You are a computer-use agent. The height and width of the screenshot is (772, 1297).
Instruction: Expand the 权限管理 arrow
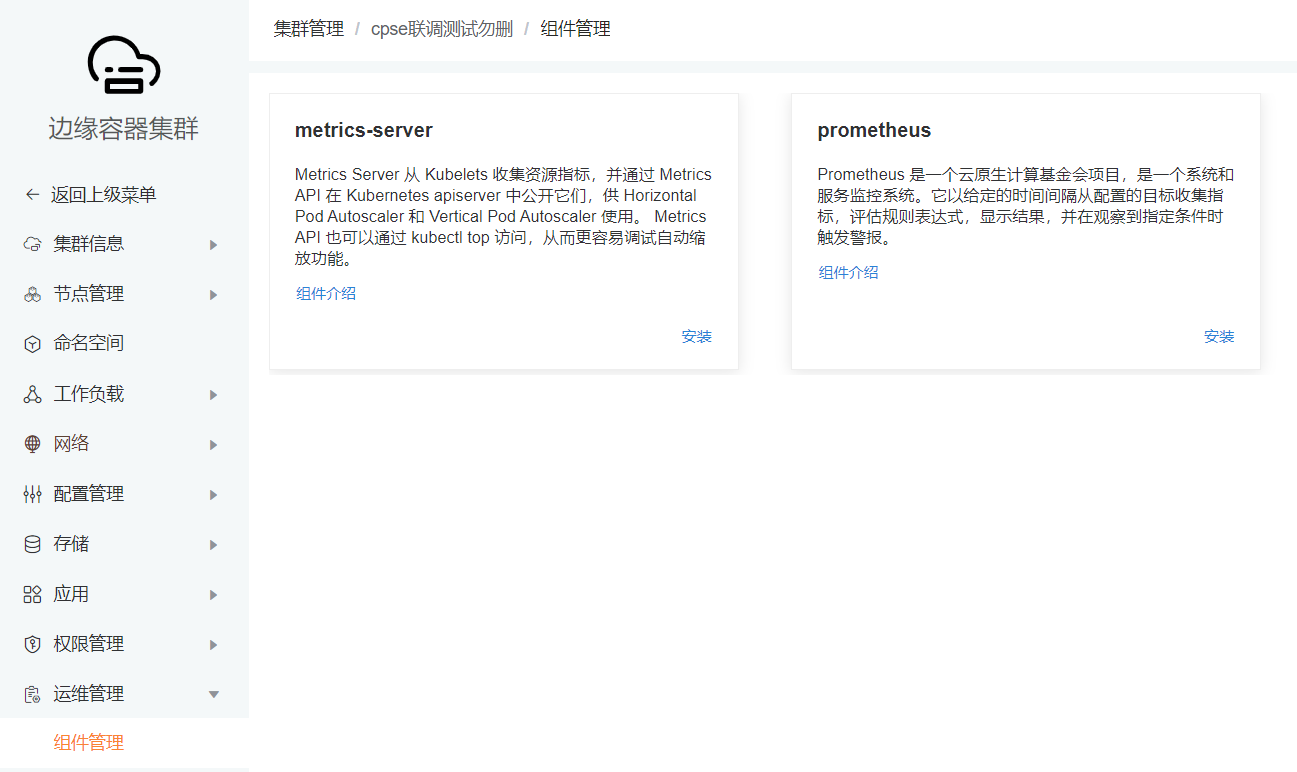point(213,645)
